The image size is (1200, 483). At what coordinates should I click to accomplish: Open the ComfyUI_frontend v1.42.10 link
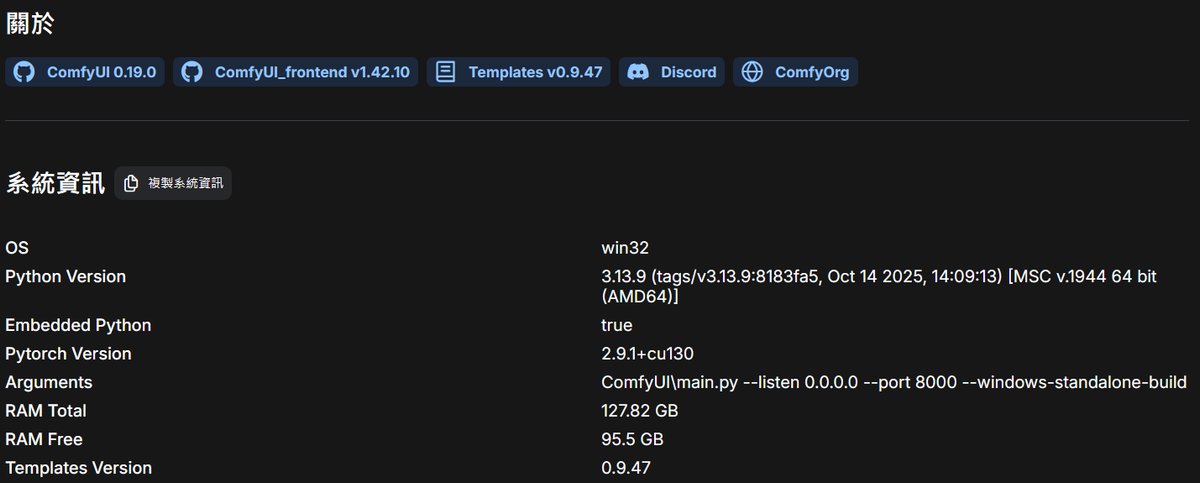pos(311,72)
